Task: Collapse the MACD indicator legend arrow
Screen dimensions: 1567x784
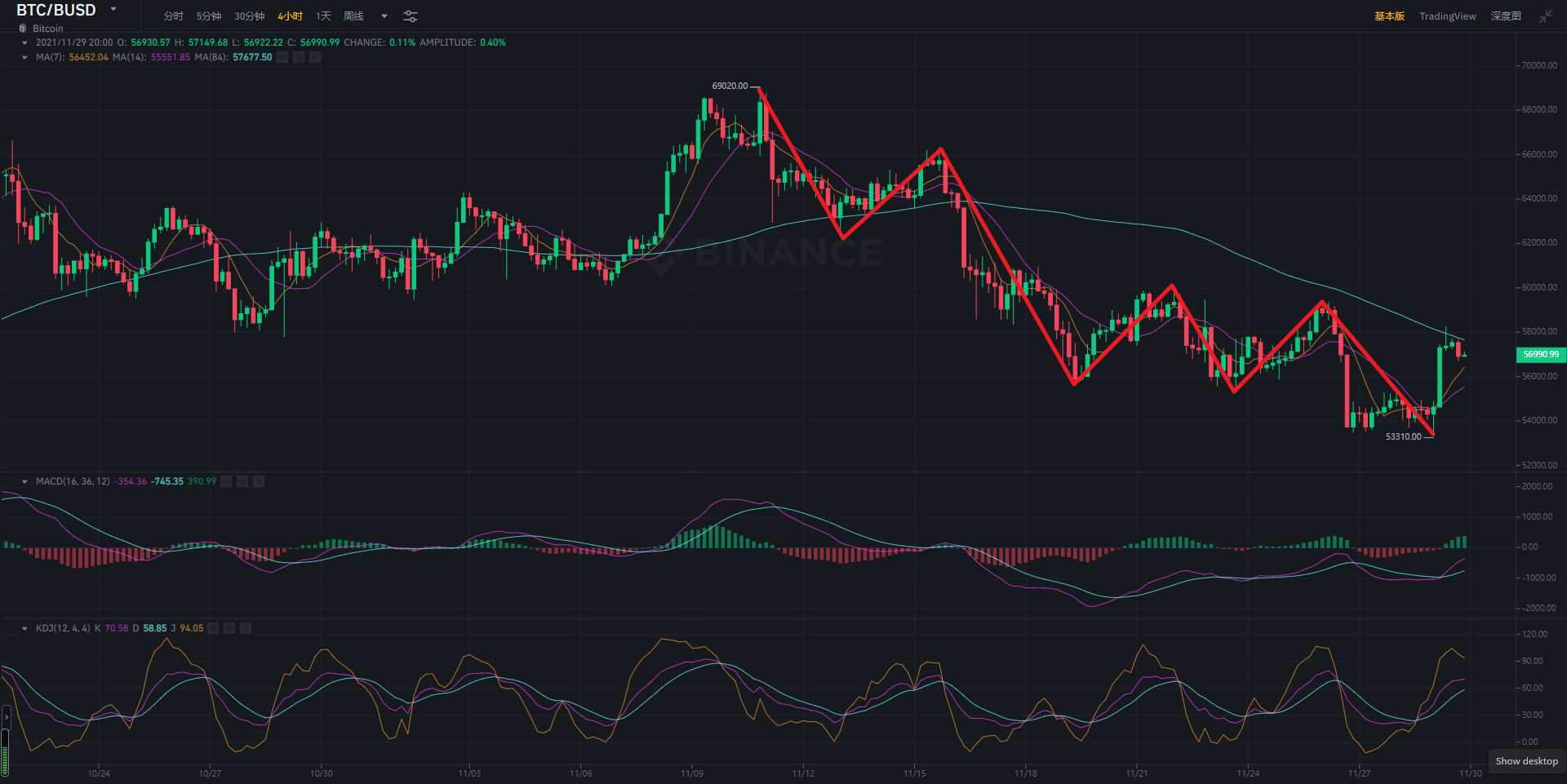Action: (24, 481)
